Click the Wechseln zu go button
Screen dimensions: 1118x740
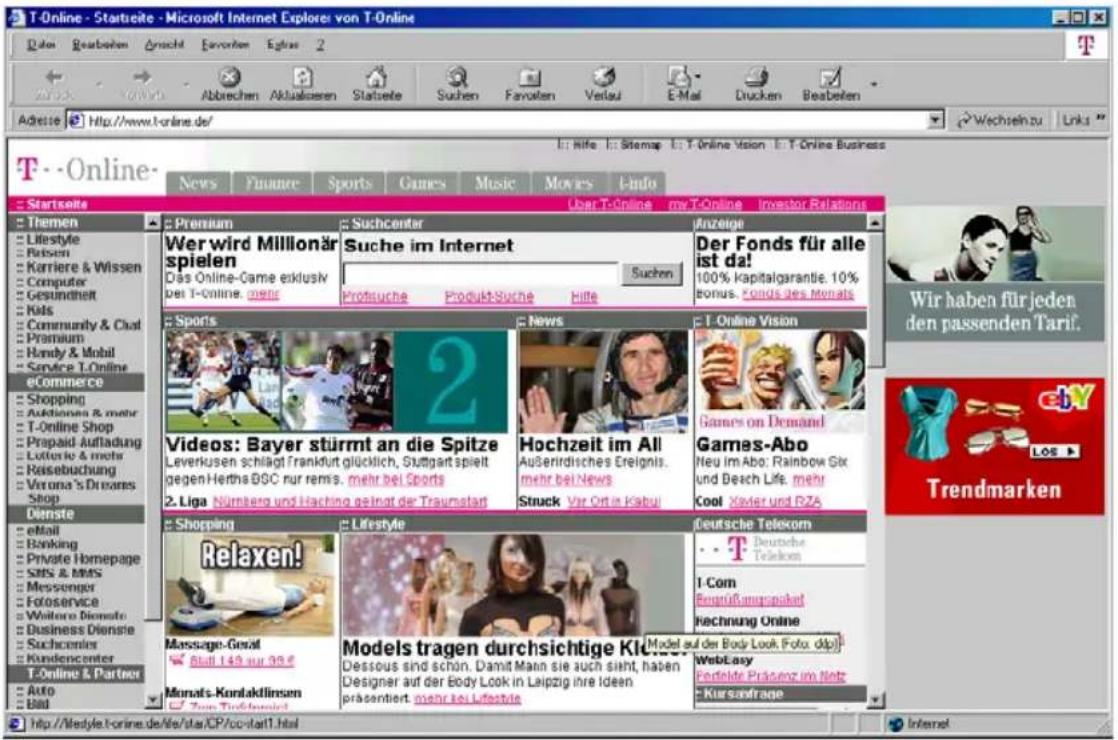1000,120
